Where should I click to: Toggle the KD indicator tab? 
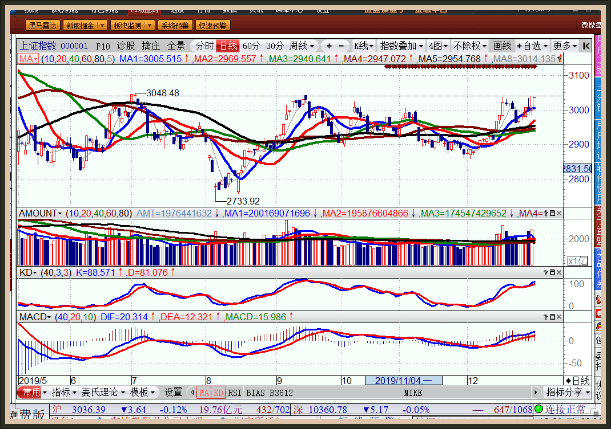pos(219,393)
